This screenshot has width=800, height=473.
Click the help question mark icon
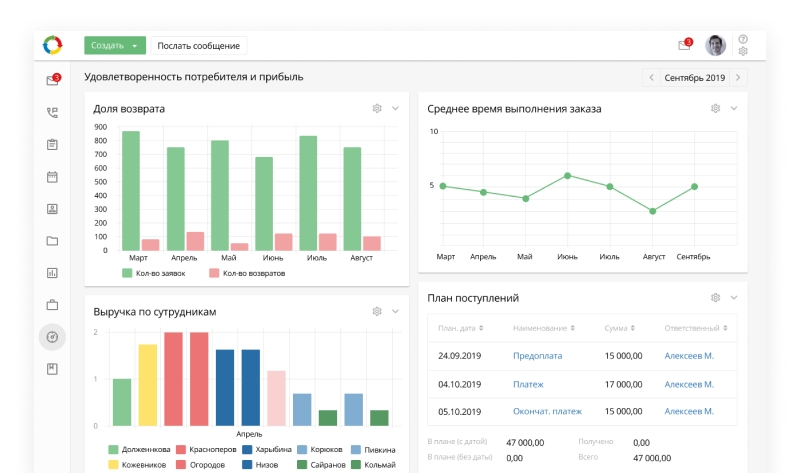pos(743,39)
